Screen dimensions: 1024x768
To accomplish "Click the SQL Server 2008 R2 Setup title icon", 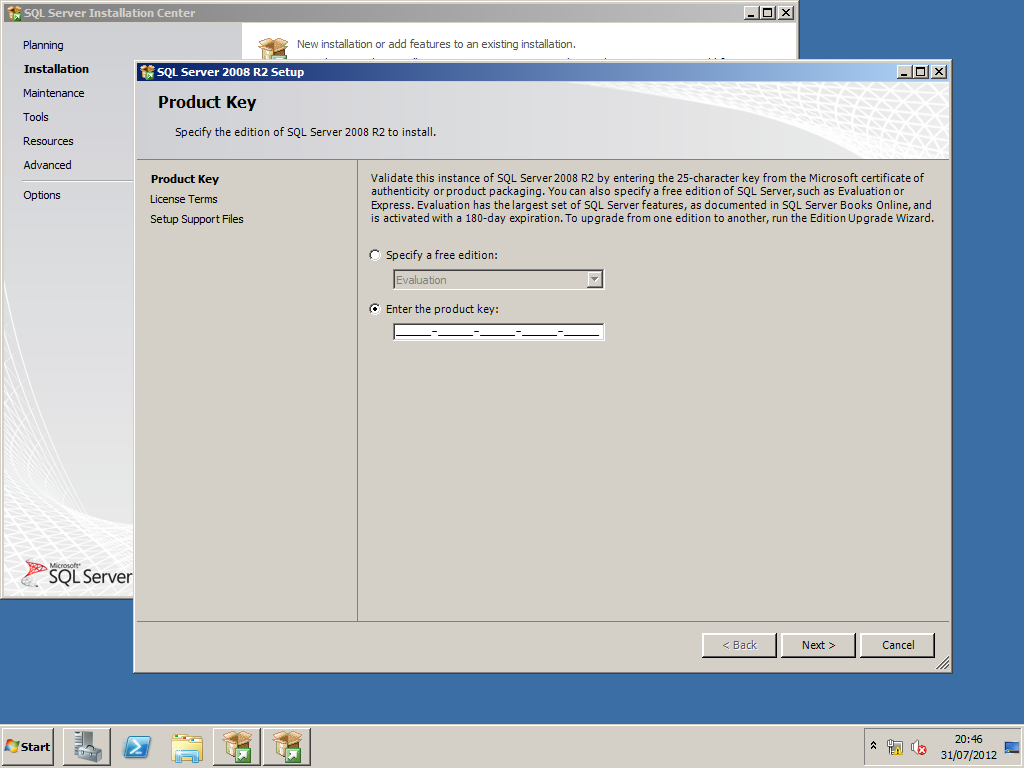I will (x=148, y=72).
